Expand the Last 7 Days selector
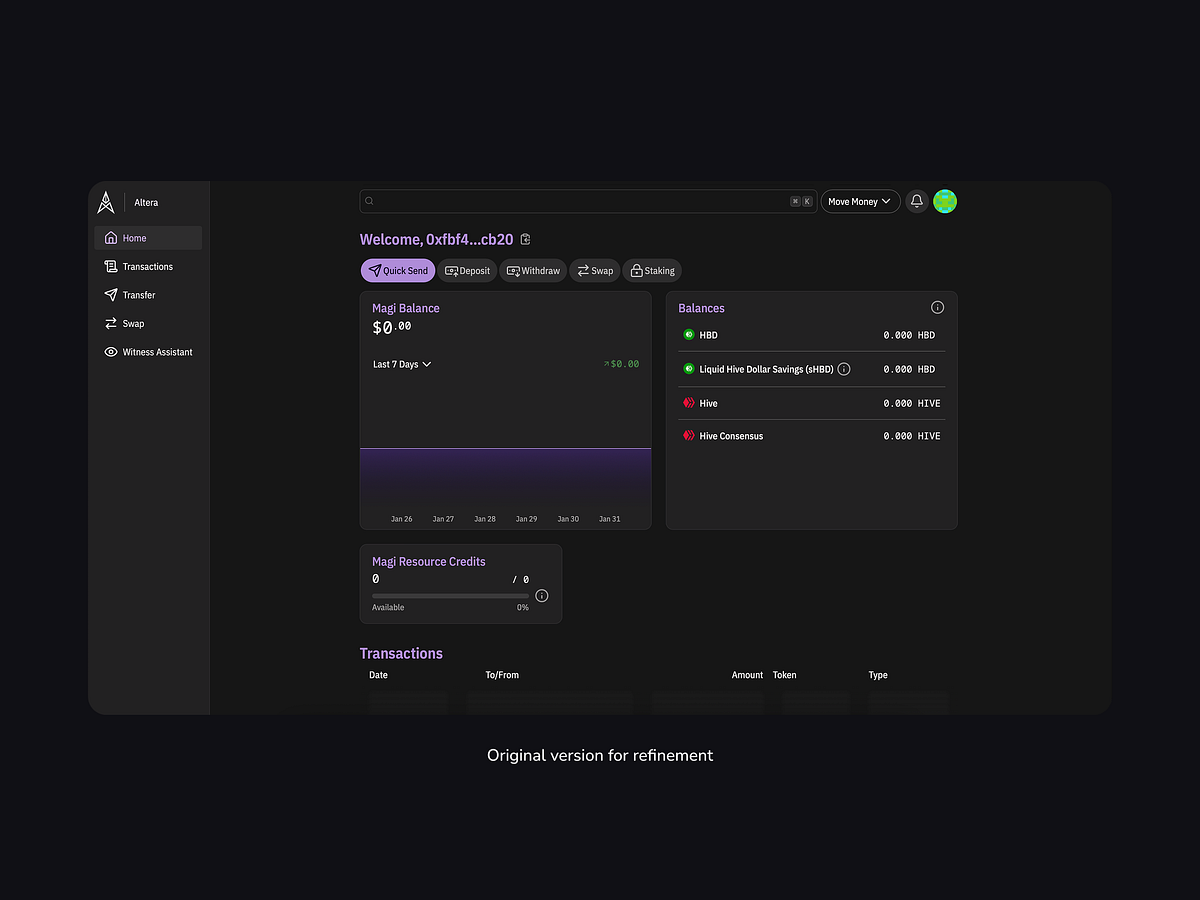 401,364
